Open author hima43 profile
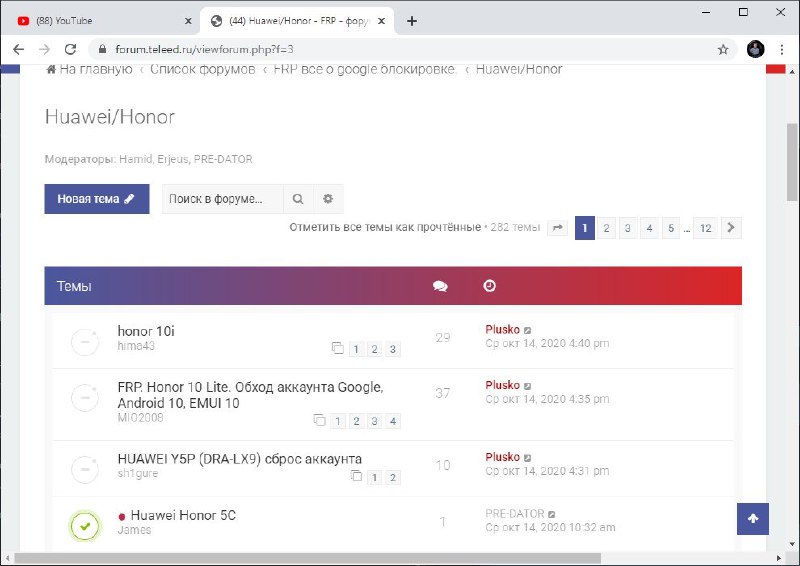The width and height of the screenshot is (800, 566). click(x=136, y=346)
